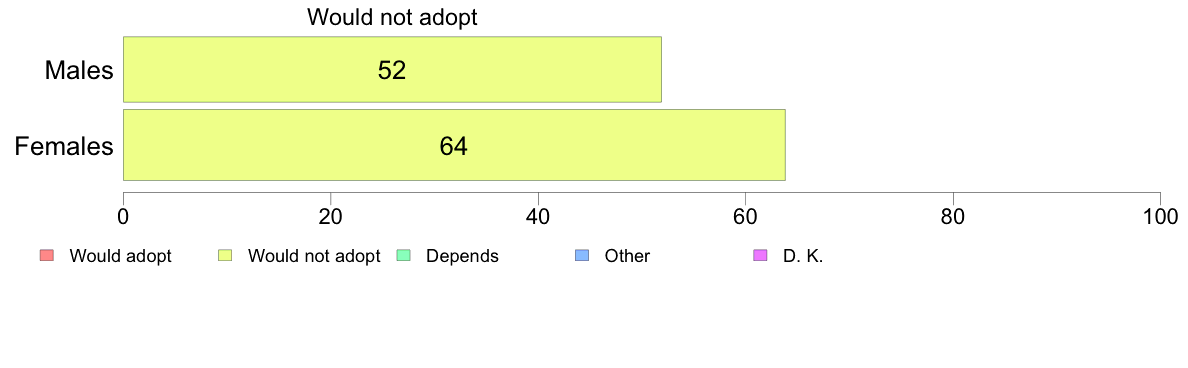Click the yellow Would not adopt legend swatch
The width and height of the screenshot is (1188, 368).
(x=224, y=256)
